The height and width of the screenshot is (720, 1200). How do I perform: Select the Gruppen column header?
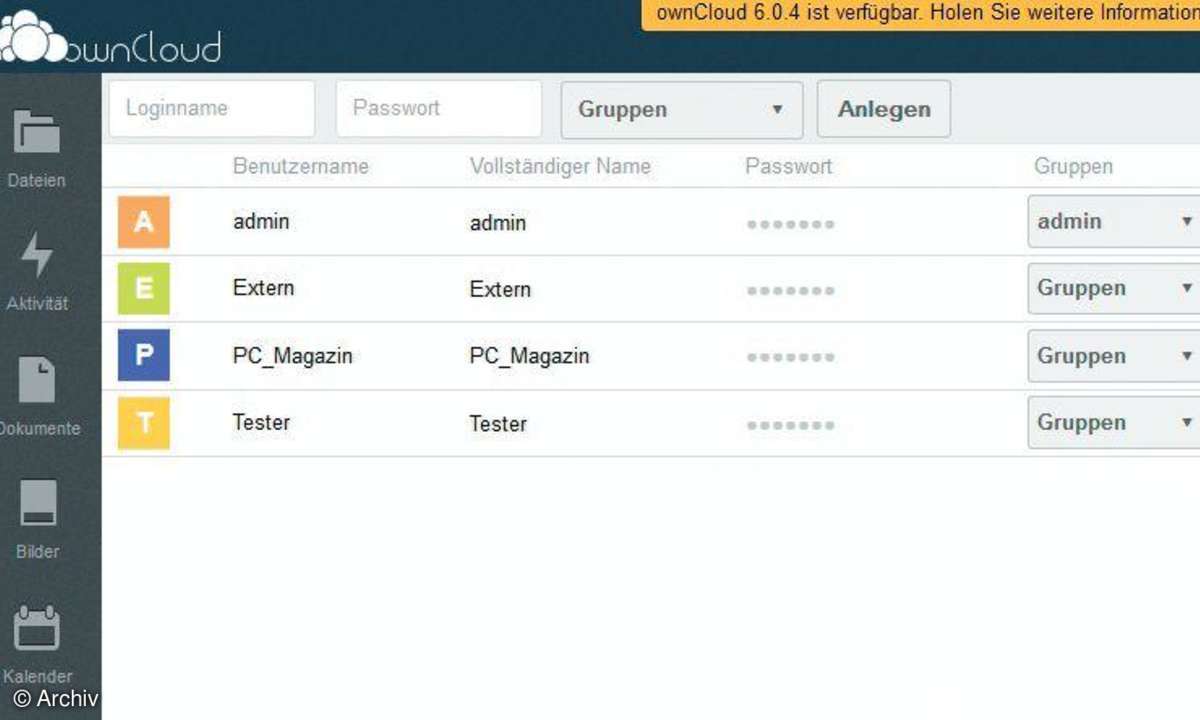click(1073, 167)
